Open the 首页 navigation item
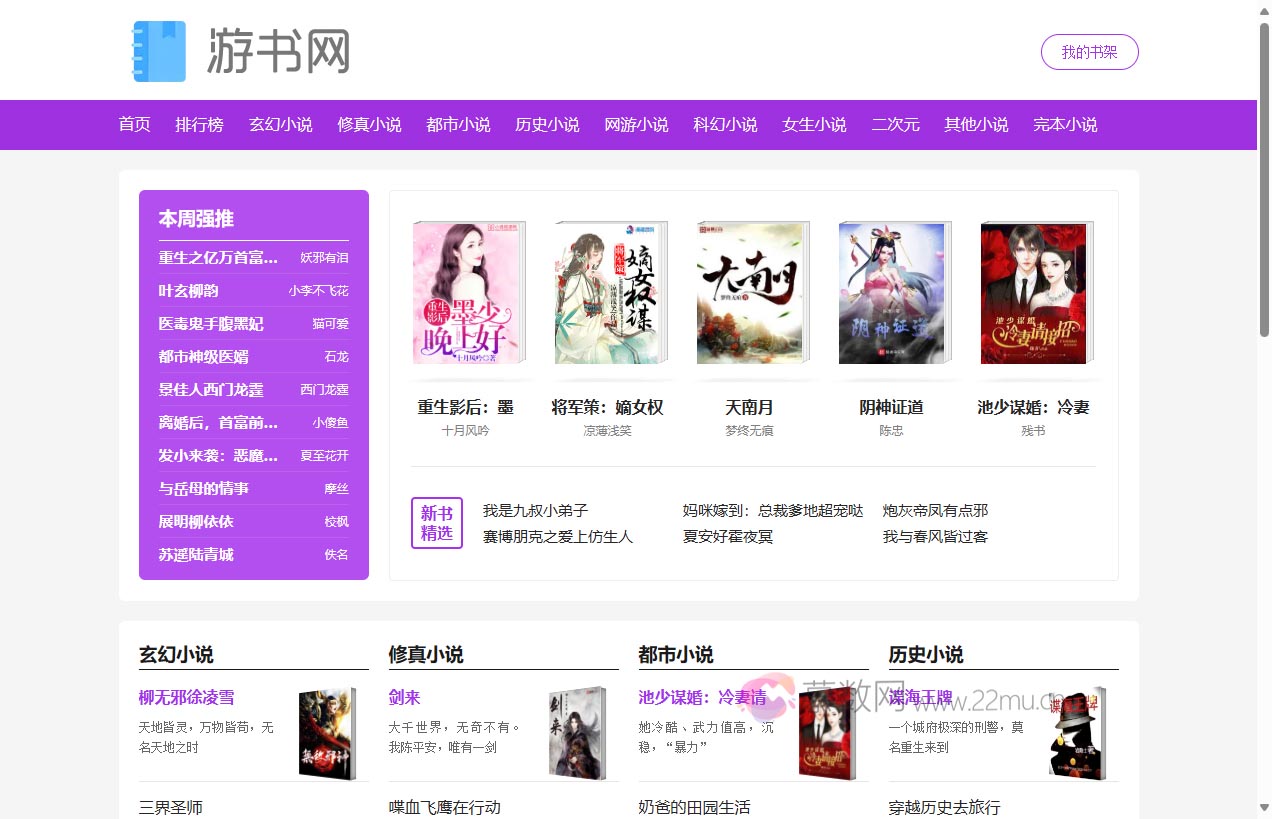This screenshot has width=1272, height=819. (133, 124)
